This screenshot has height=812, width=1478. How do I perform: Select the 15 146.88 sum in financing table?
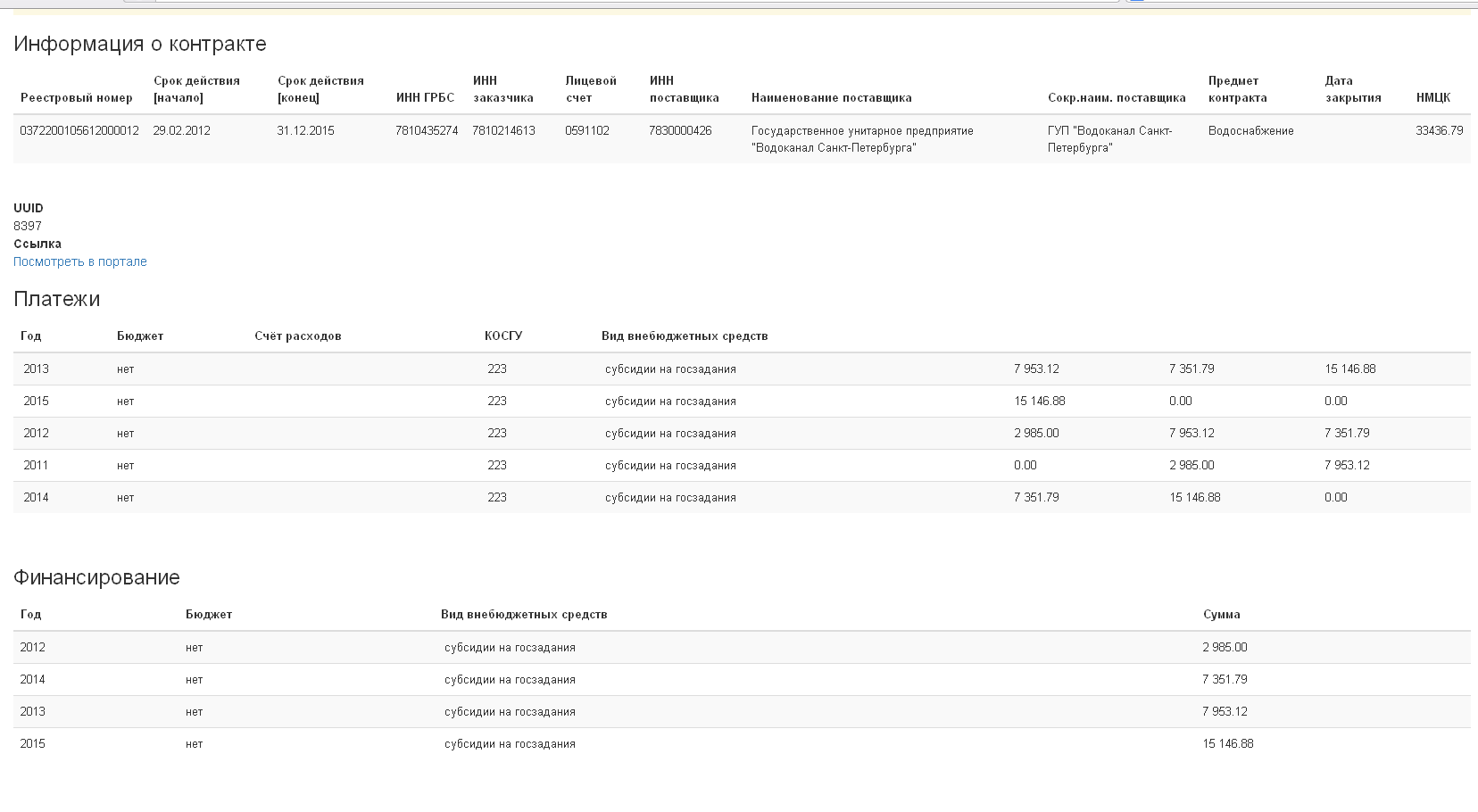coord(1227,743)
